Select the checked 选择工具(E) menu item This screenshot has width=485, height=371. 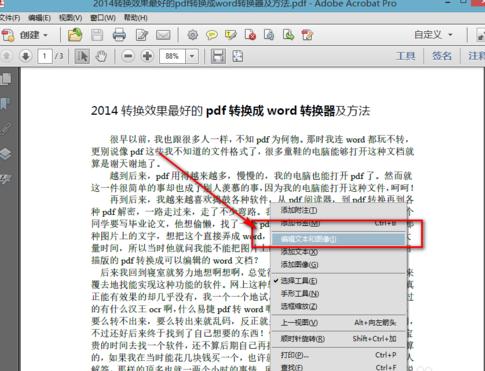click(x=339, y=281)
